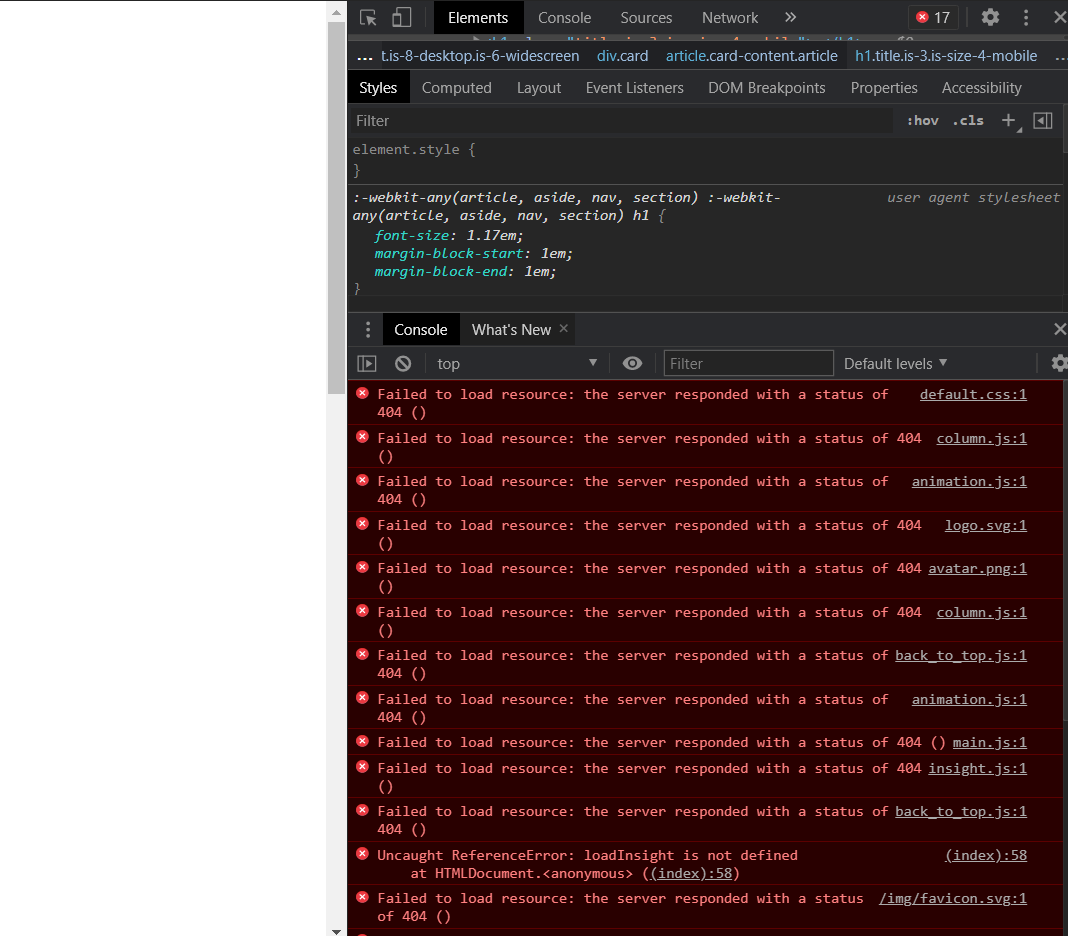1068x936 pixels.
Task: Switch to the Network panel
Action: click(x=730, y=17)
